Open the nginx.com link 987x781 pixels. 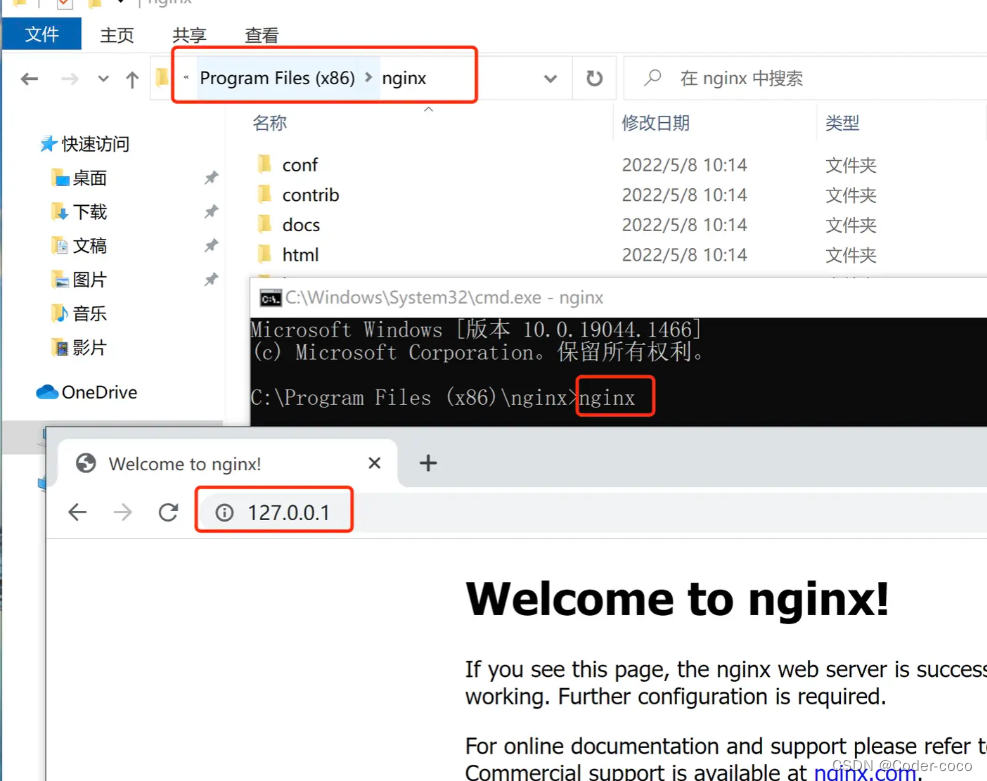click(865, 772)
